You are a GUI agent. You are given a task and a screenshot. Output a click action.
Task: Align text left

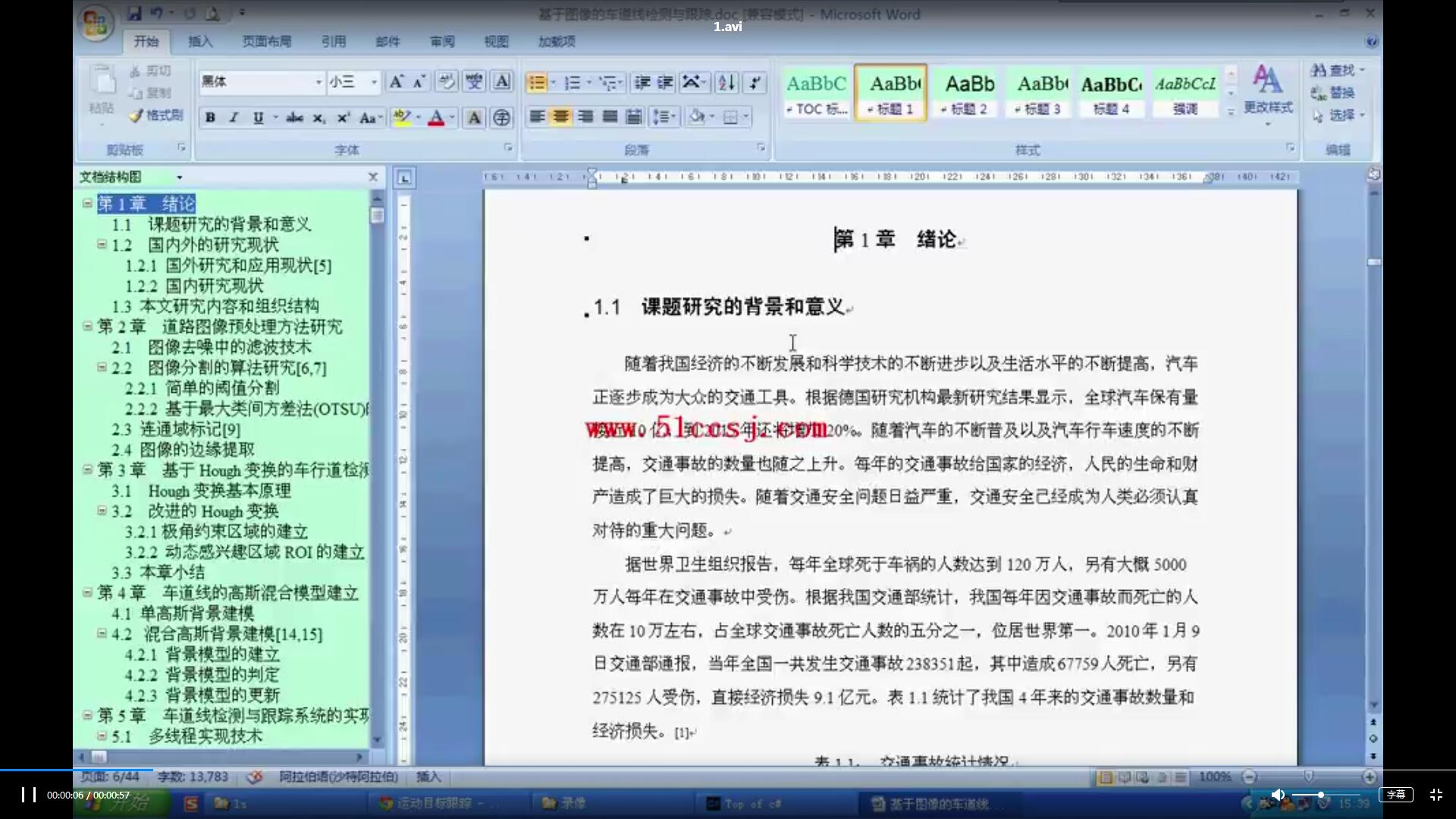coord(537,117)
